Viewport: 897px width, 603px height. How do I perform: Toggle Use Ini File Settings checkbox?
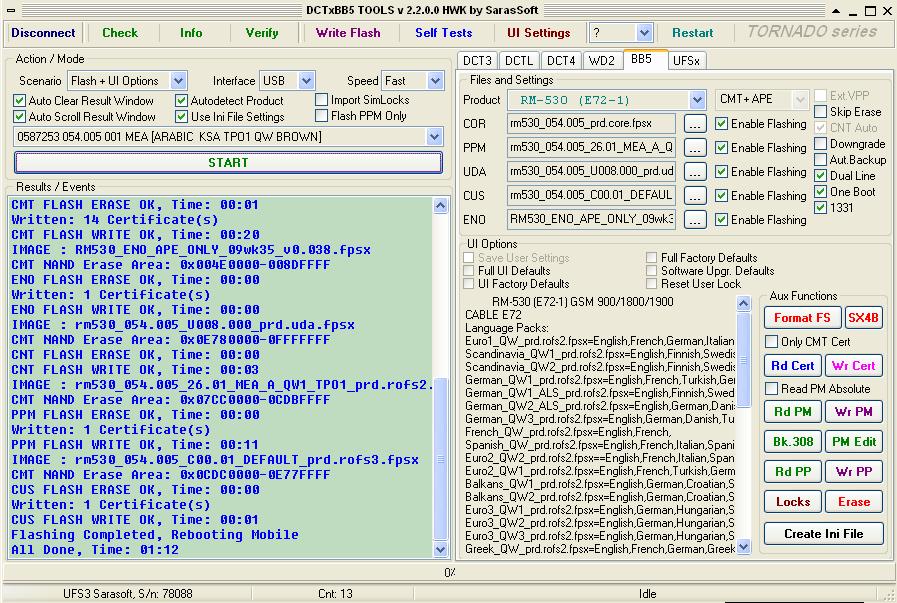pos(181,117)
